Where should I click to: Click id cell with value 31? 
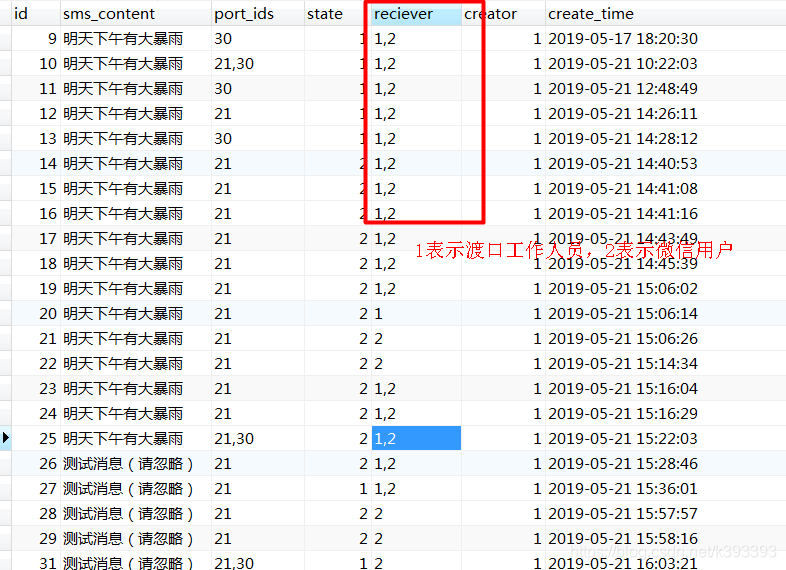tap(36, 562)
